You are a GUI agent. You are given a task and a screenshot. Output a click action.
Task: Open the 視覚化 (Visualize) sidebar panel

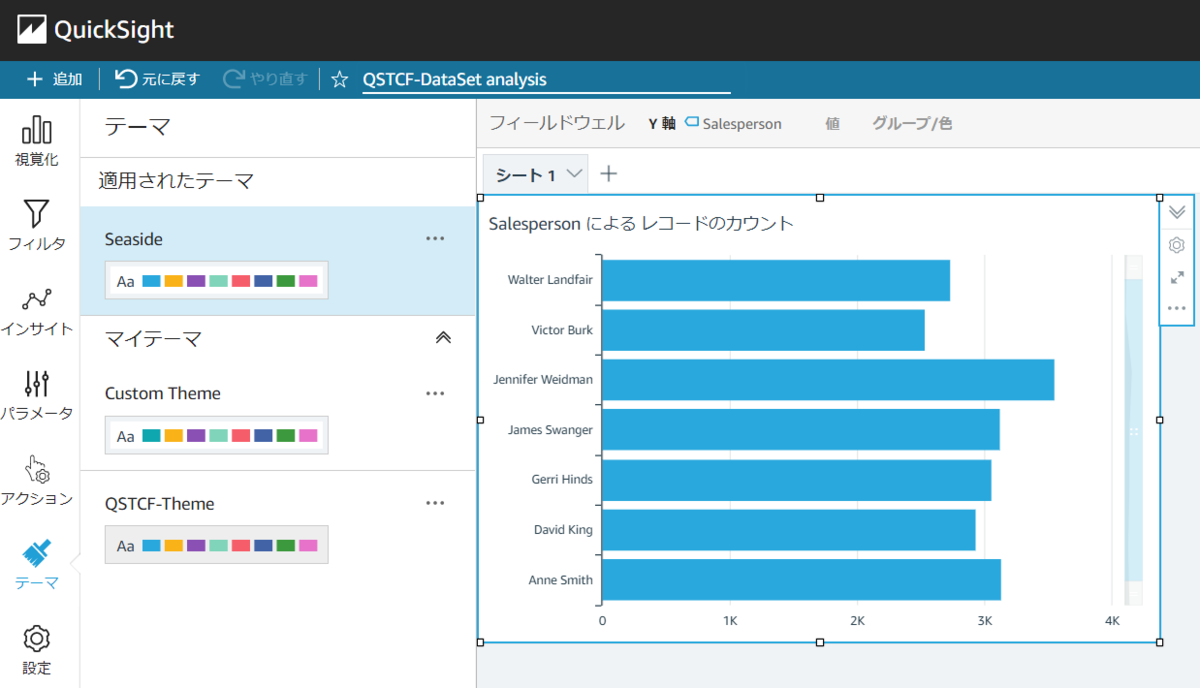pyautogui.click(x=37, y=140)
